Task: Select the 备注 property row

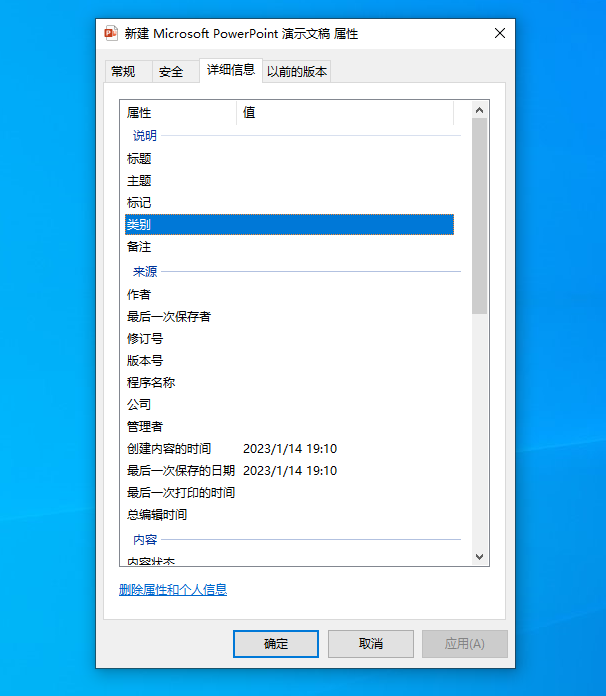Action: tap(289, 247)
